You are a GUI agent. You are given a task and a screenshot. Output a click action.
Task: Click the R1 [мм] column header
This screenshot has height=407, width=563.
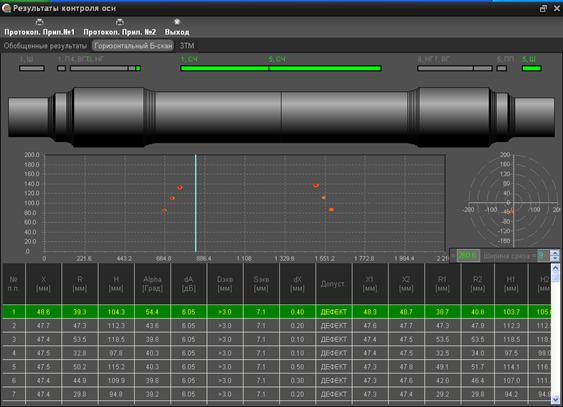coord(442,284)
